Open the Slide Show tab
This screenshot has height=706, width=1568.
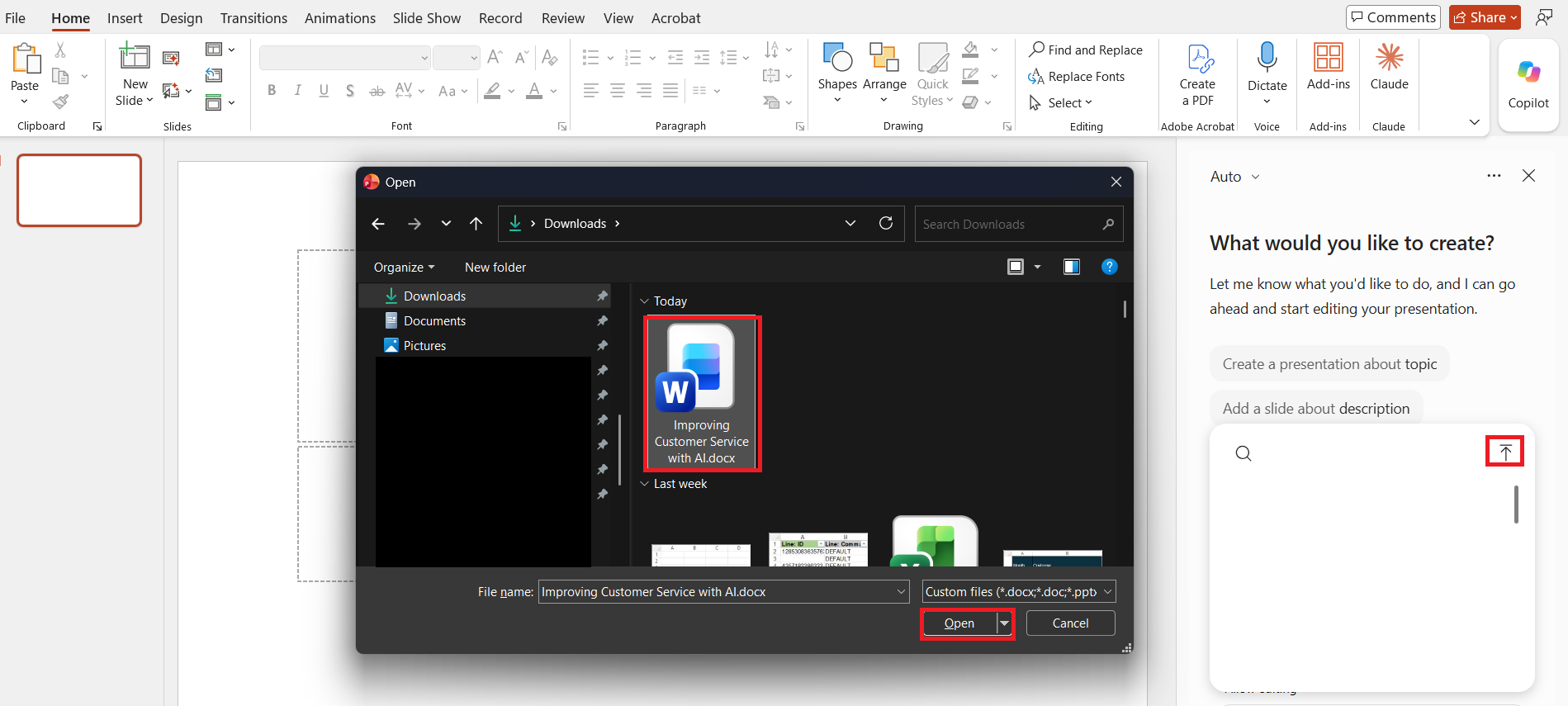point(427,18)
